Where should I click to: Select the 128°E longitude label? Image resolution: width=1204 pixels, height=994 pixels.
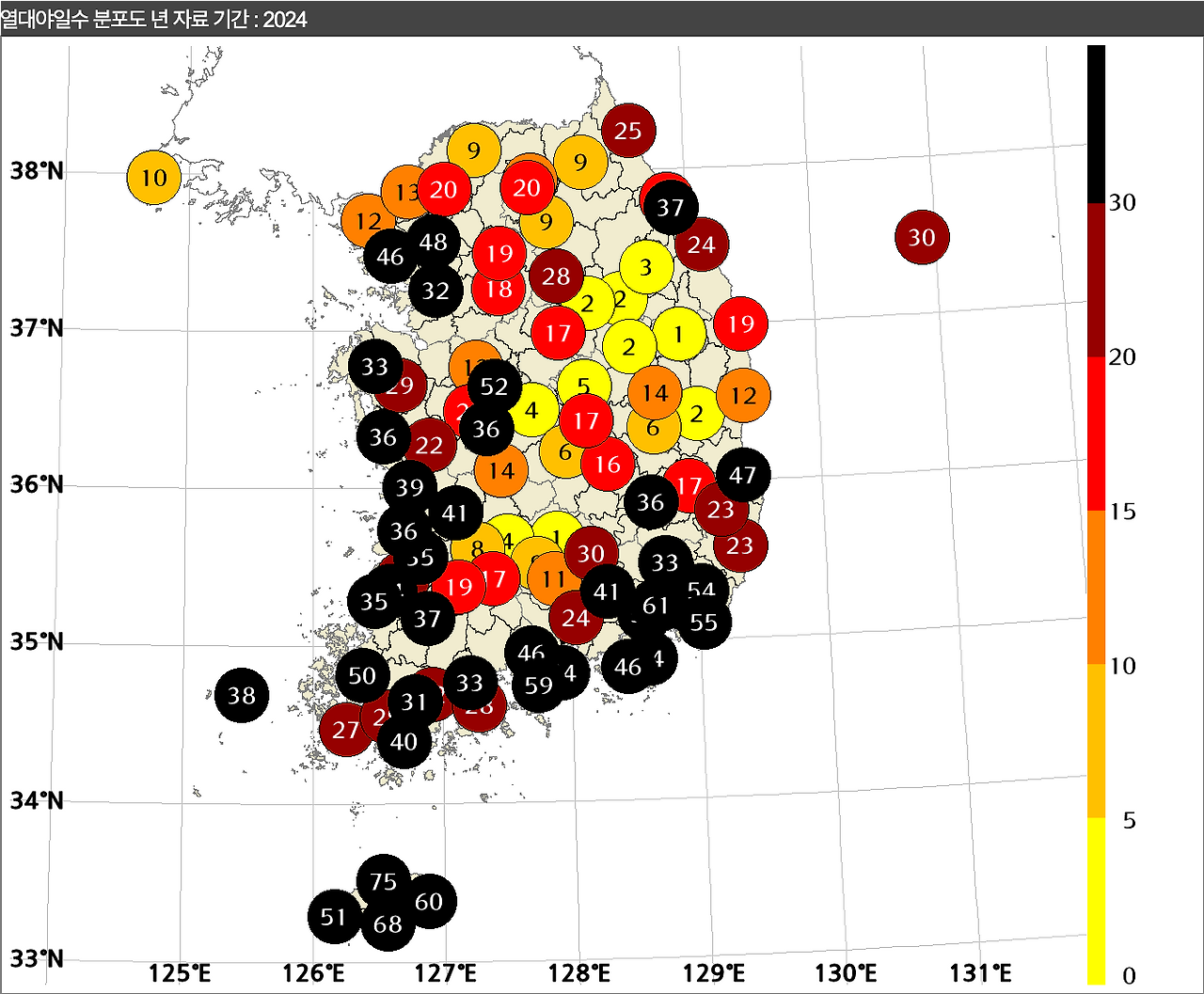pyautogui.click(x=579, y=972)
